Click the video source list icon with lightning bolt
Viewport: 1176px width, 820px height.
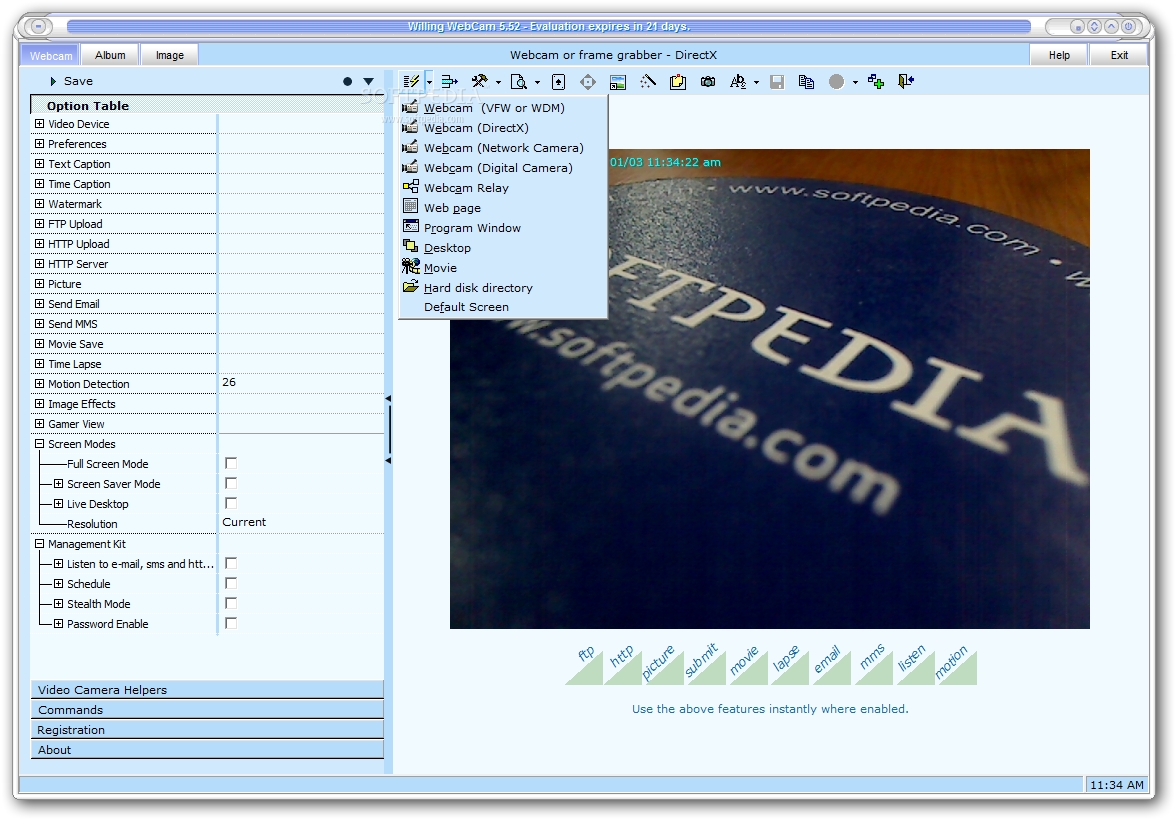[x=411, y=81]
